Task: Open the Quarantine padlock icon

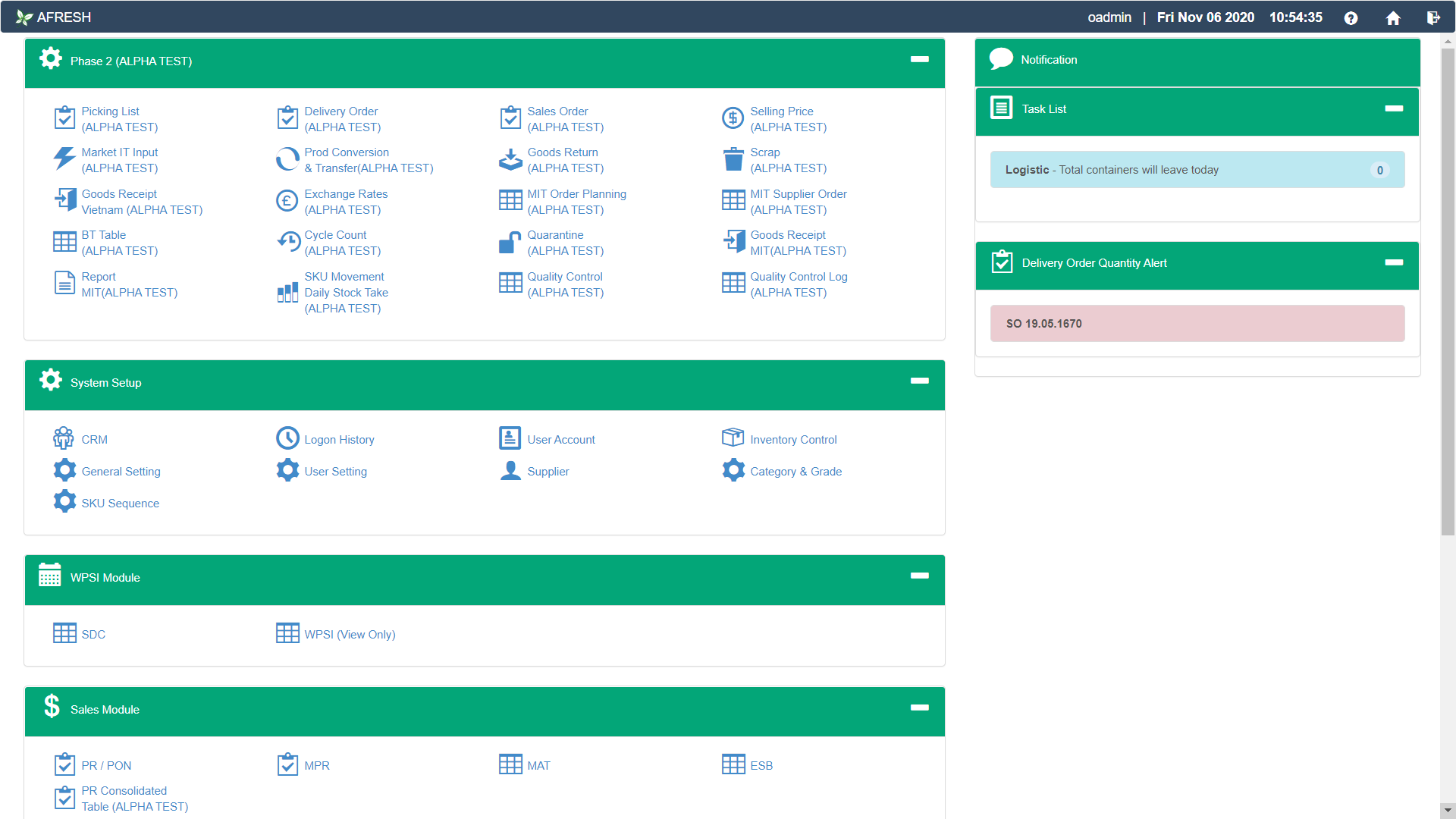Action: [510, 242]
